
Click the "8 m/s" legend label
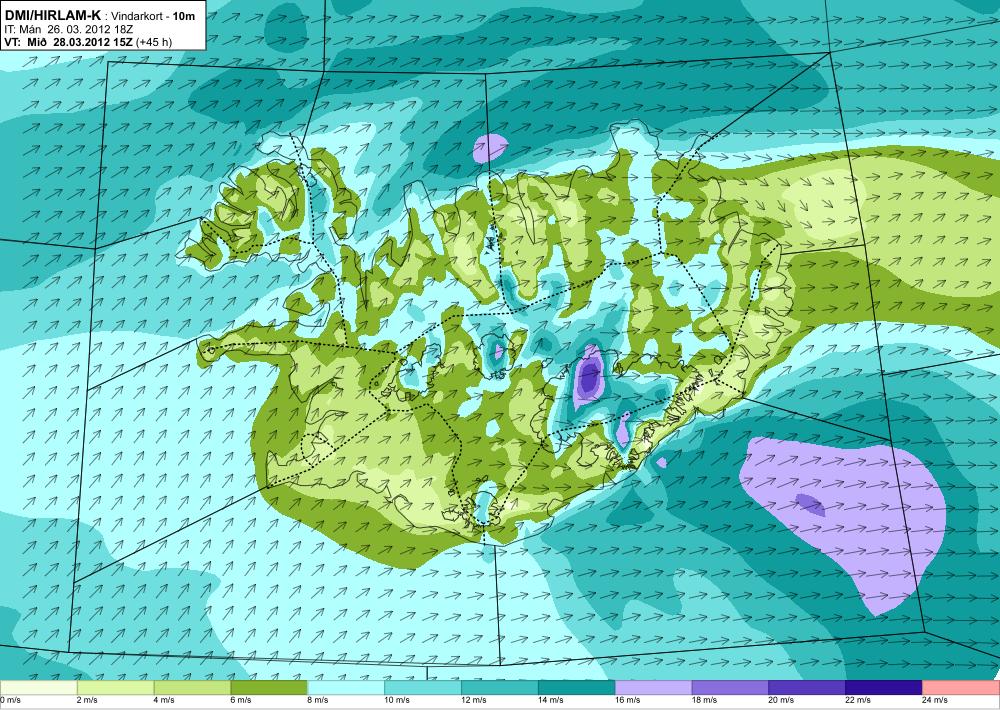pyautogui.click(x=318, y=700)
